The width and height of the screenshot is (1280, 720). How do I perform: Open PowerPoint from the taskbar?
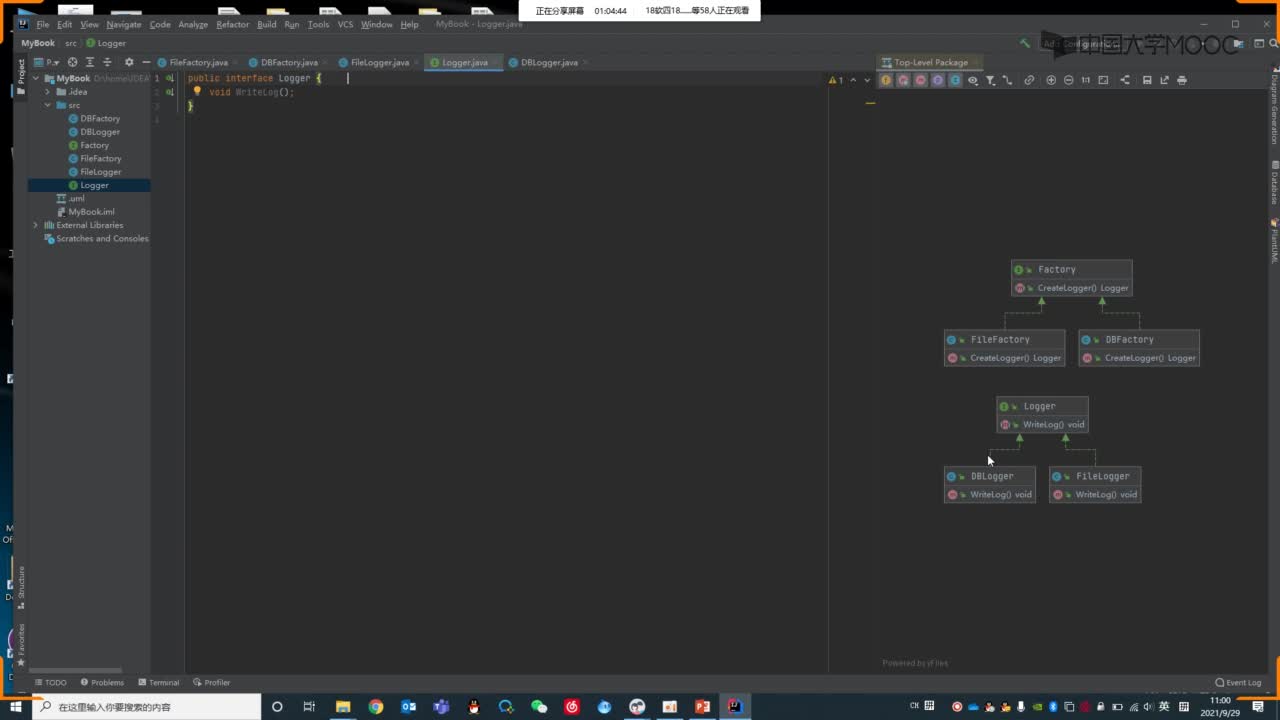click(x=702, y=706)
